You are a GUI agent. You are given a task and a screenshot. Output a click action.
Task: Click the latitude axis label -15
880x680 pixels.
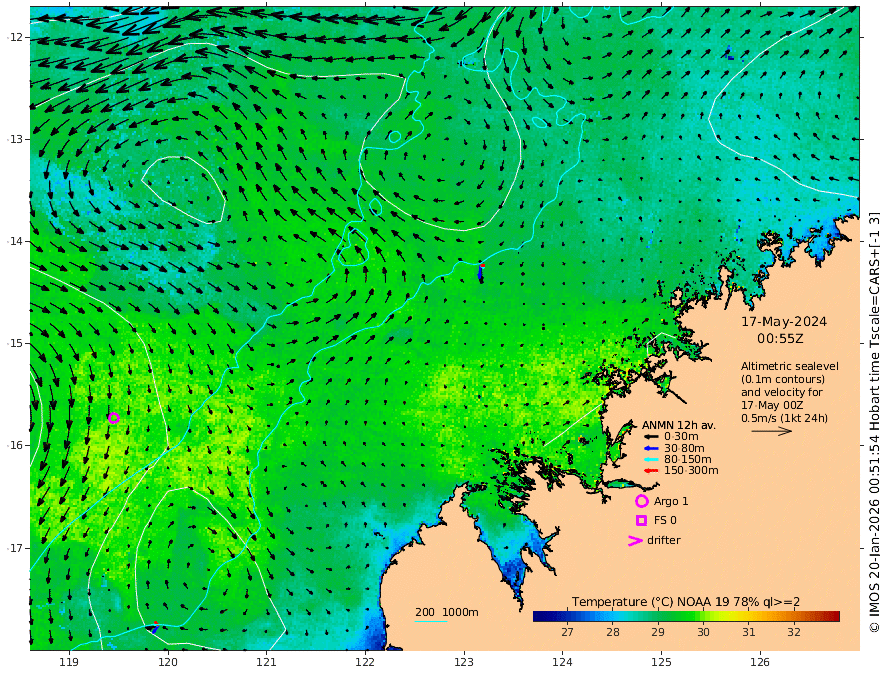pyautogui.click(x=16, y=343)
